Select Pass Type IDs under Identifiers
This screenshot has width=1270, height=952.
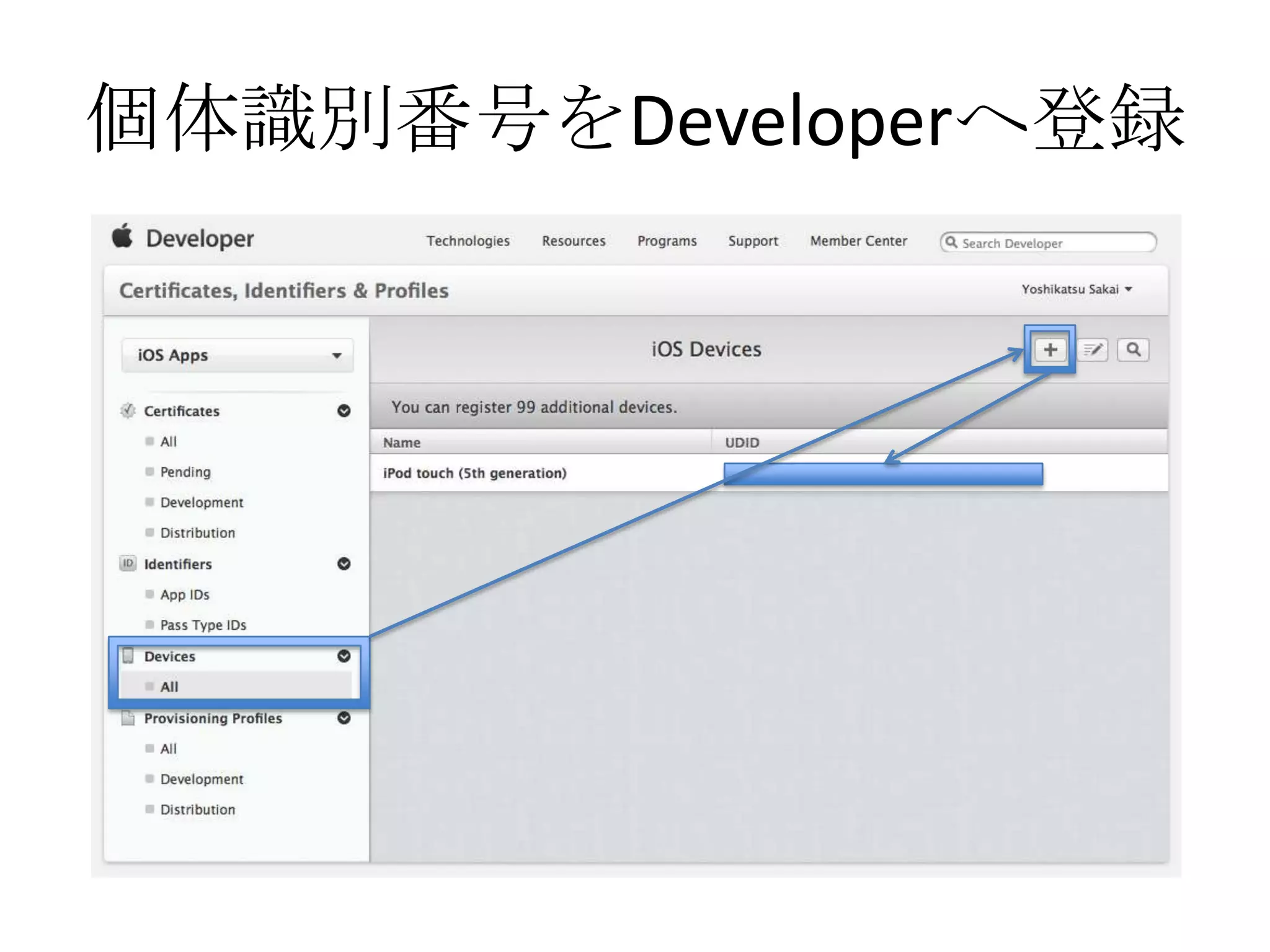pyautogui.click(x=203, y=625)
